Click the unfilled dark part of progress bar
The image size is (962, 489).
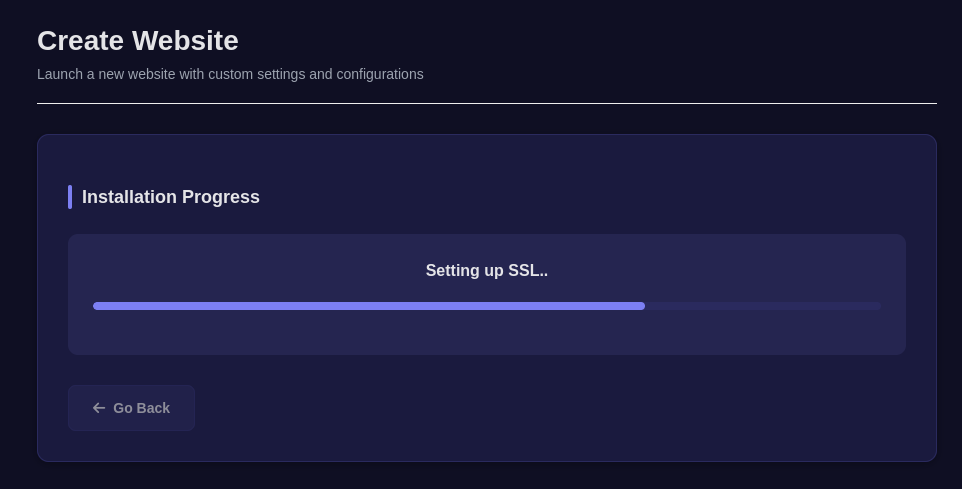coord(762,306)
